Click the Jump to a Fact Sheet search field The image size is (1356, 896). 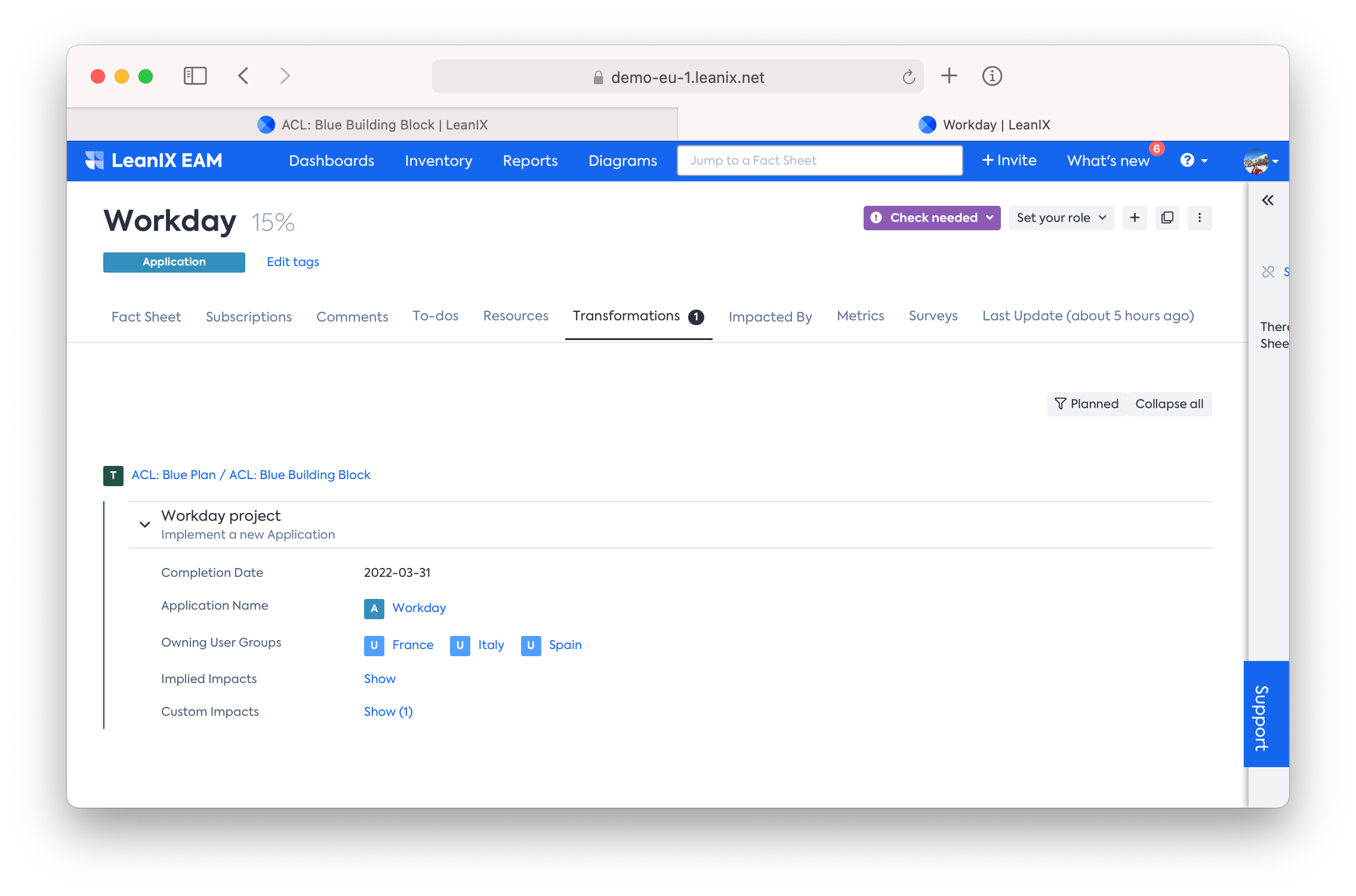pos(819,160)
